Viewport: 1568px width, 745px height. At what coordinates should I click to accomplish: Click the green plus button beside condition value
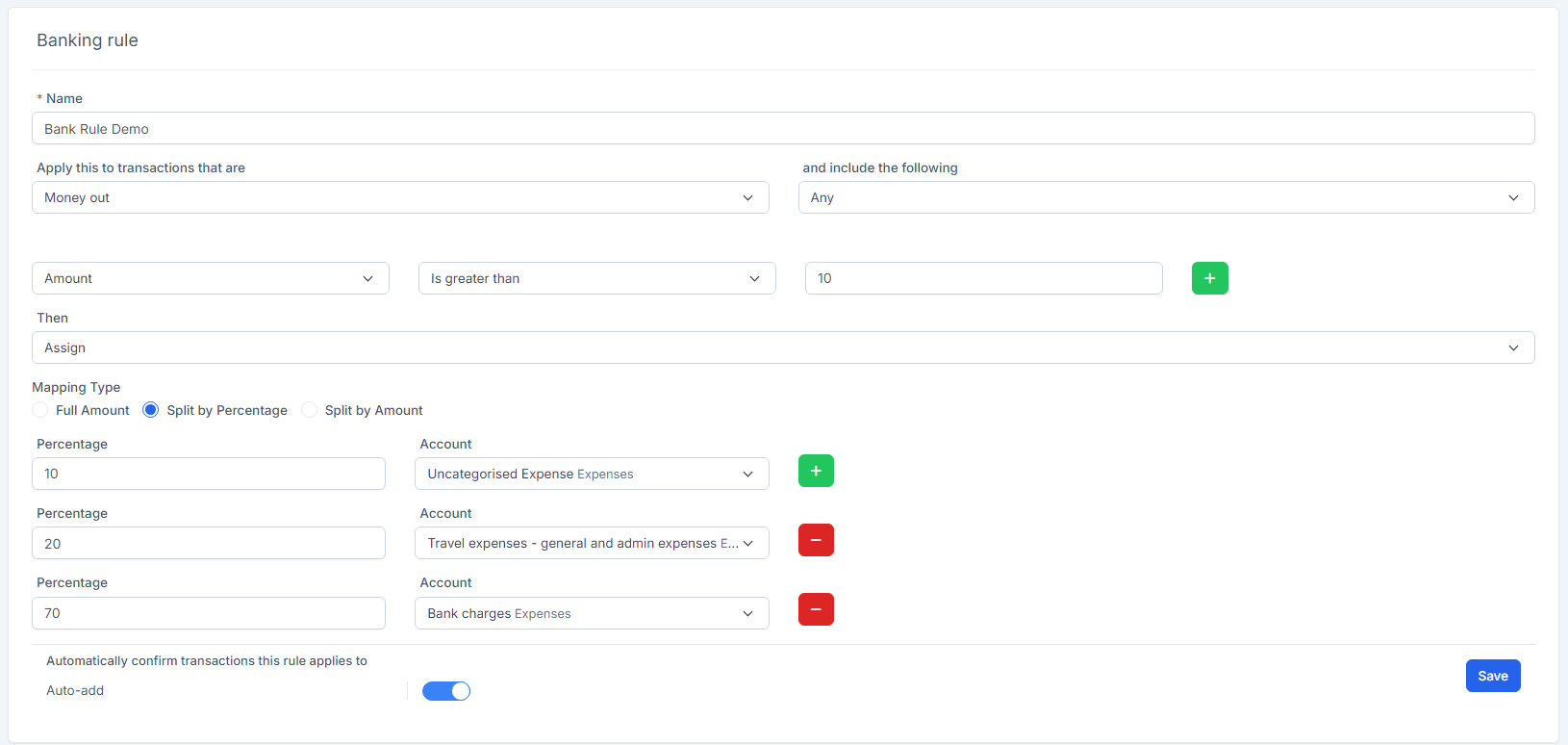(1209, 278)
